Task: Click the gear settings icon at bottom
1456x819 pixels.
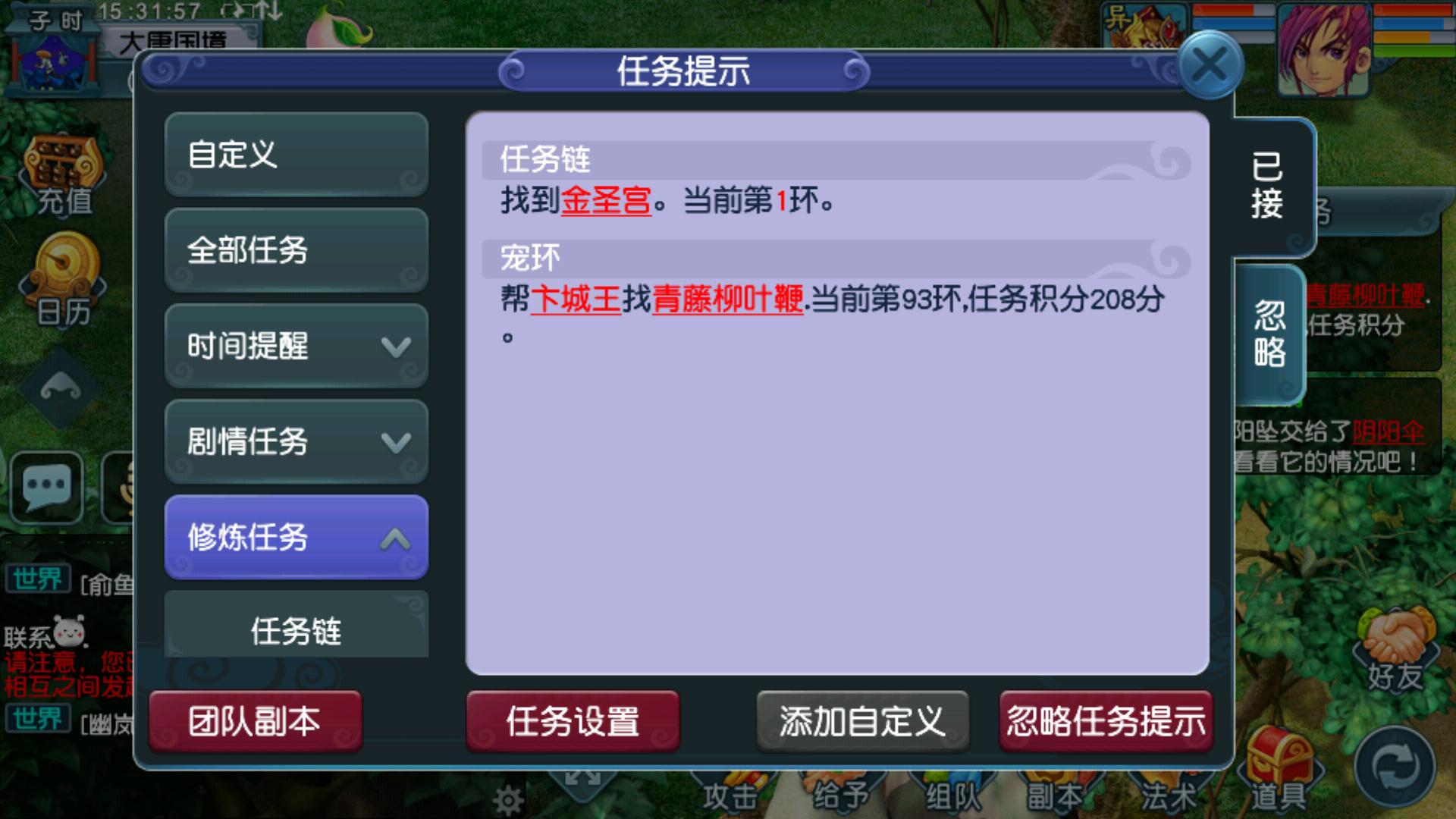Action: pos(507,799)
